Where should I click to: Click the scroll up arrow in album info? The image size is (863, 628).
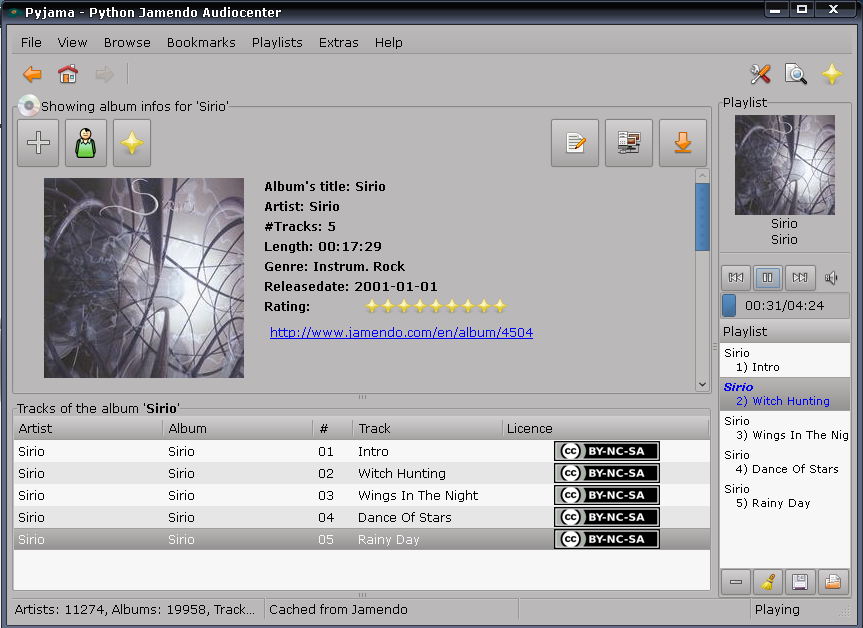[x=702, y=176]
